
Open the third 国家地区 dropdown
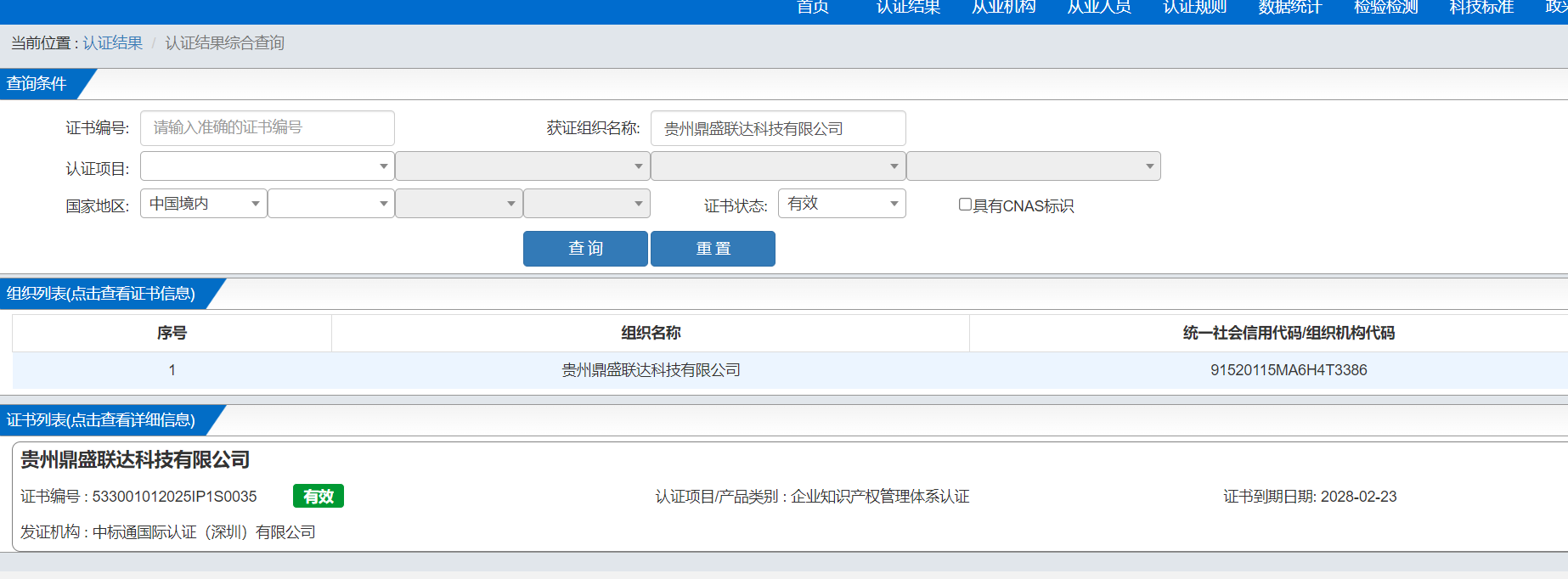(459, 204)
